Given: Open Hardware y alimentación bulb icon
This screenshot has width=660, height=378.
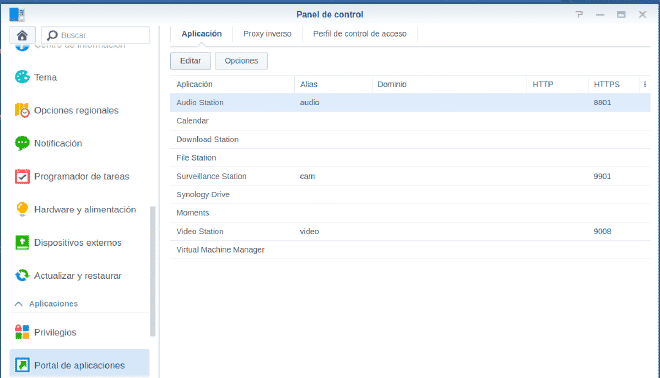Looking at the screenshot, I should (x=22, y=209).
